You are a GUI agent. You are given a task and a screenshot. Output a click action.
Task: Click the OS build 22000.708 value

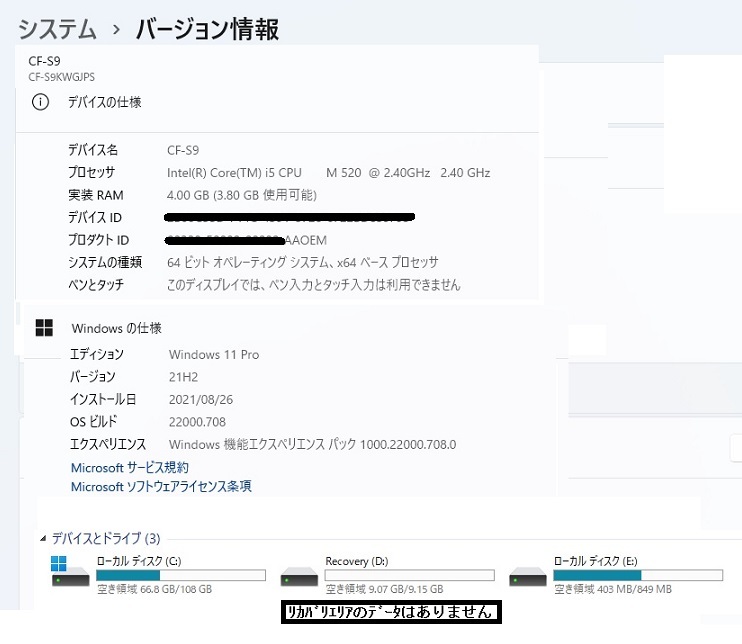(197, 422)
